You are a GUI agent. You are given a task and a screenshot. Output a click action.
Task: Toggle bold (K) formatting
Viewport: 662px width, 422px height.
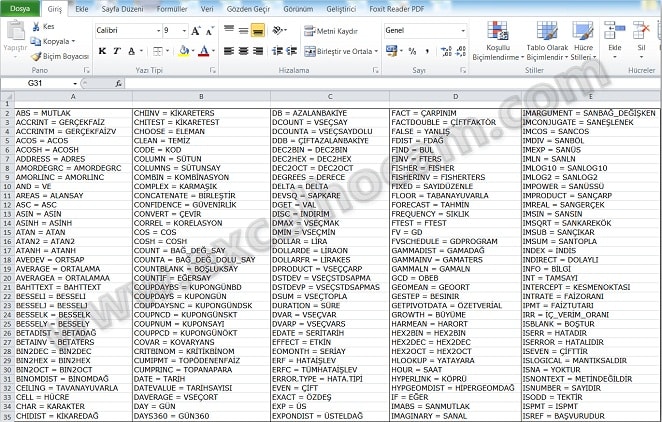[103, 51]
